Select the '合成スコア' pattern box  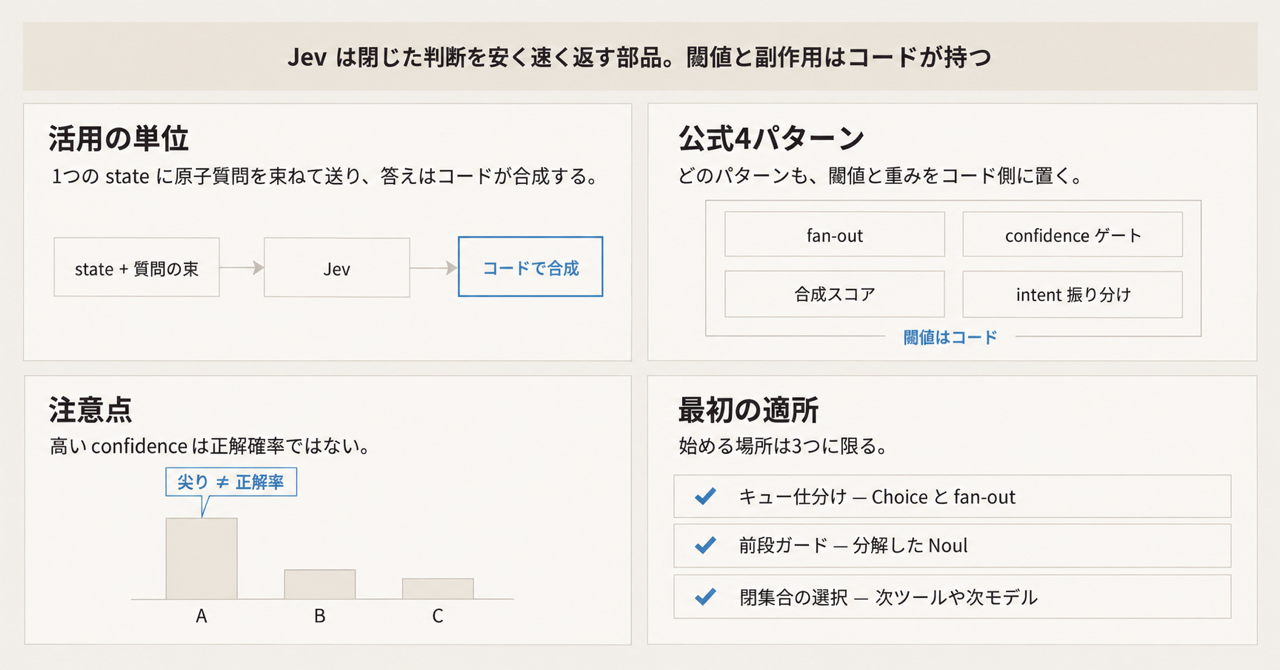[x=835, y=294]
